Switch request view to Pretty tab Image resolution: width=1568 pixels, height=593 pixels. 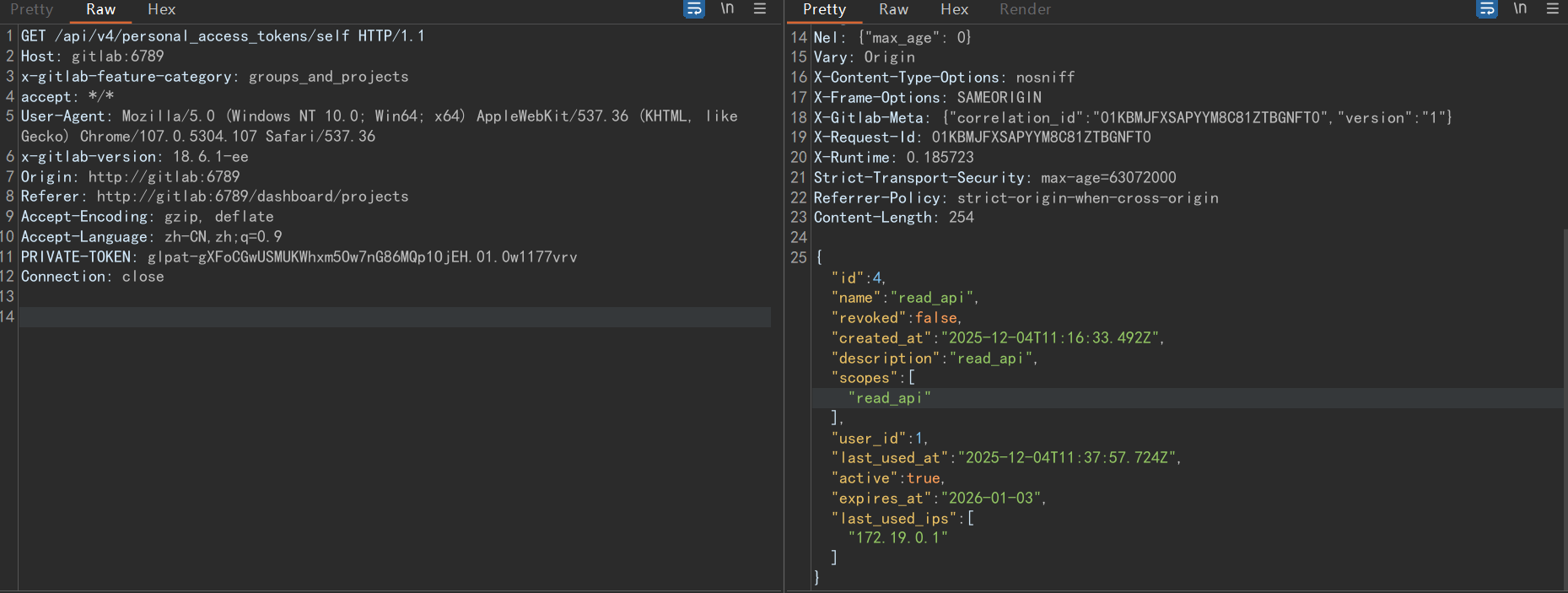coord(32,9)
